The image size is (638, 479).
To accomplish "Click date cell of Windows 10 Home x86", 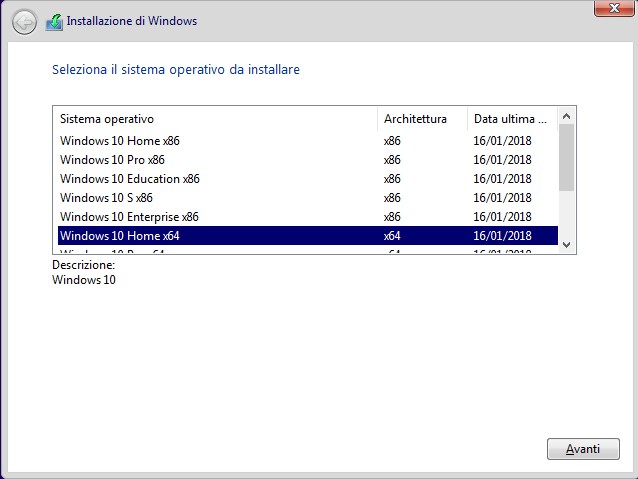I will [503, 141].
